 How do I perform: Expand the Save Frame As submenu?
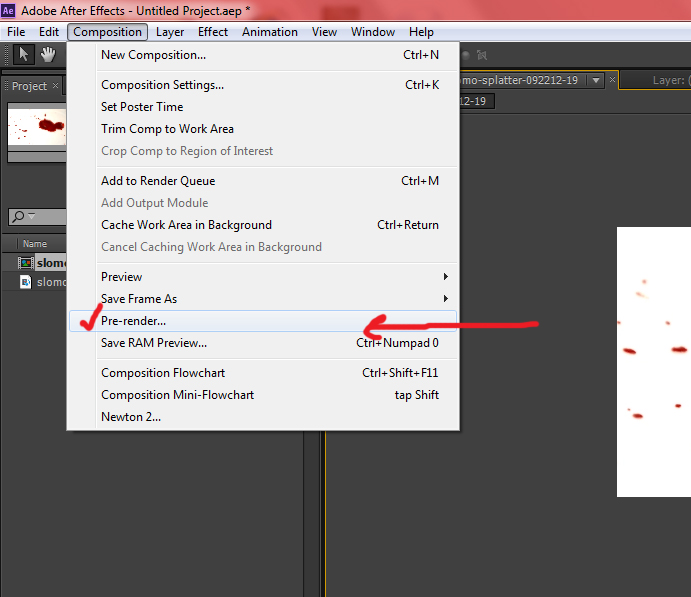tap(446, 299)
